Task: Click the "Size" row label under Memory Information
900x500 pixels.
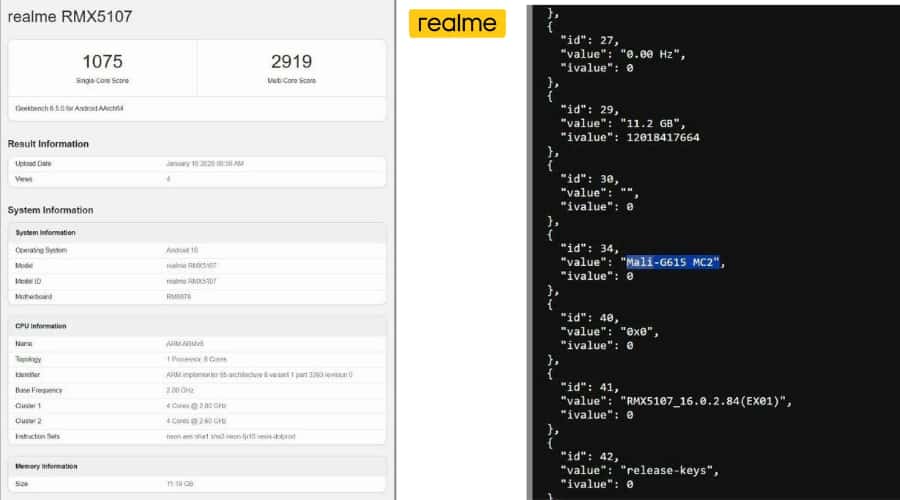Action: (x=21, y=484)
